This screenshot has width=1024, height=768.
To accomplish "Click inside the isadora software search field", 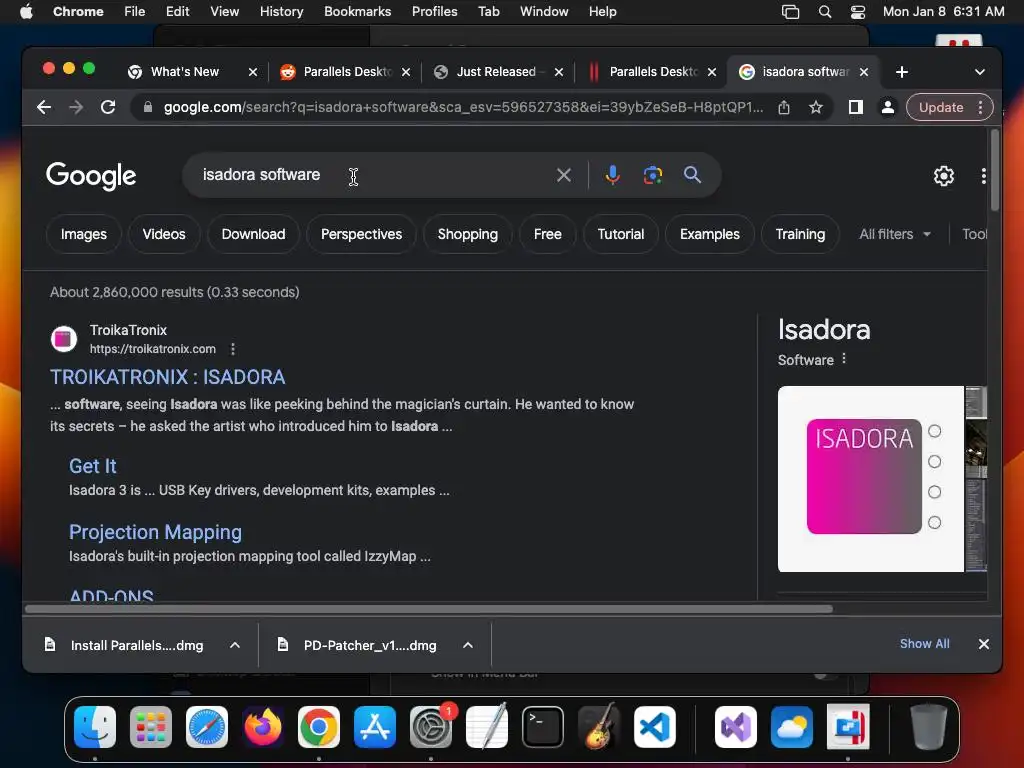I will coord(372,175).
